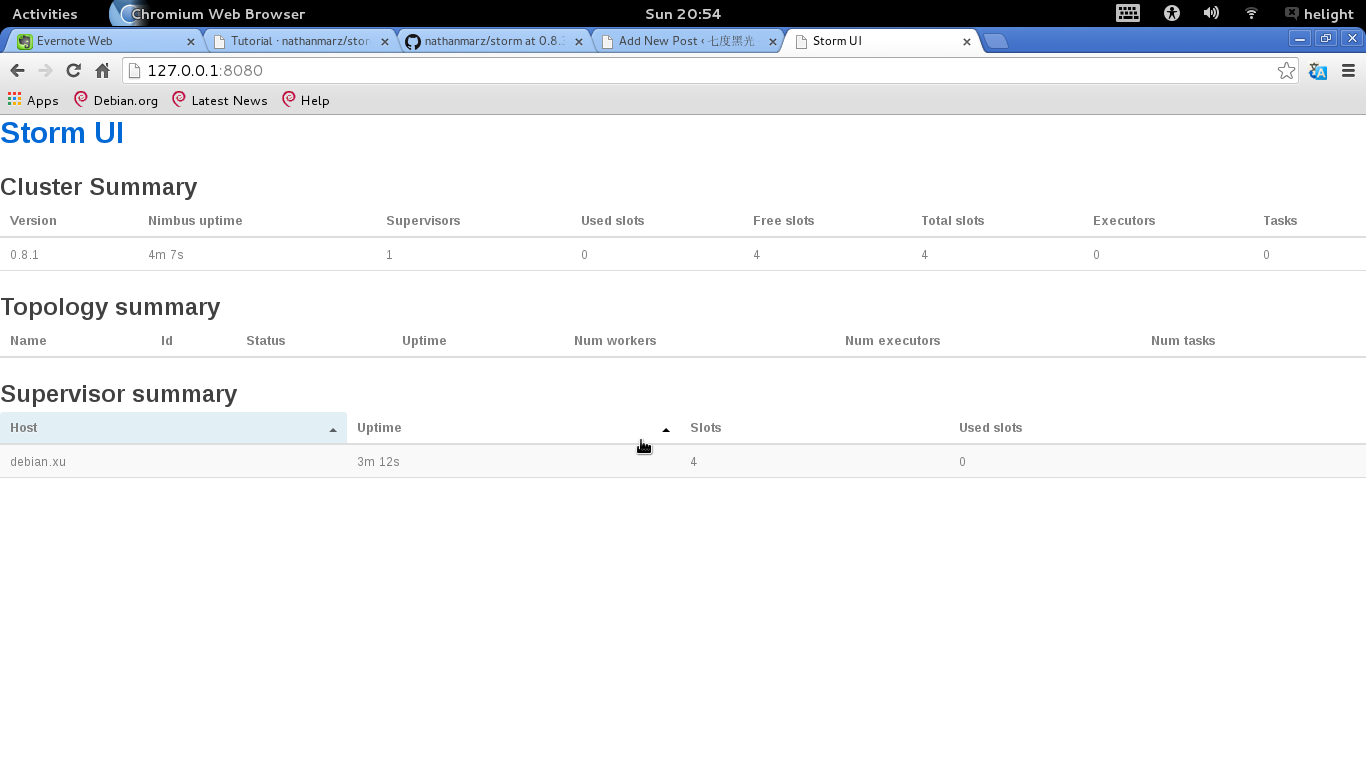Open the Activities overview
The width and height of the screenshot is (1366, 768).
45,14
